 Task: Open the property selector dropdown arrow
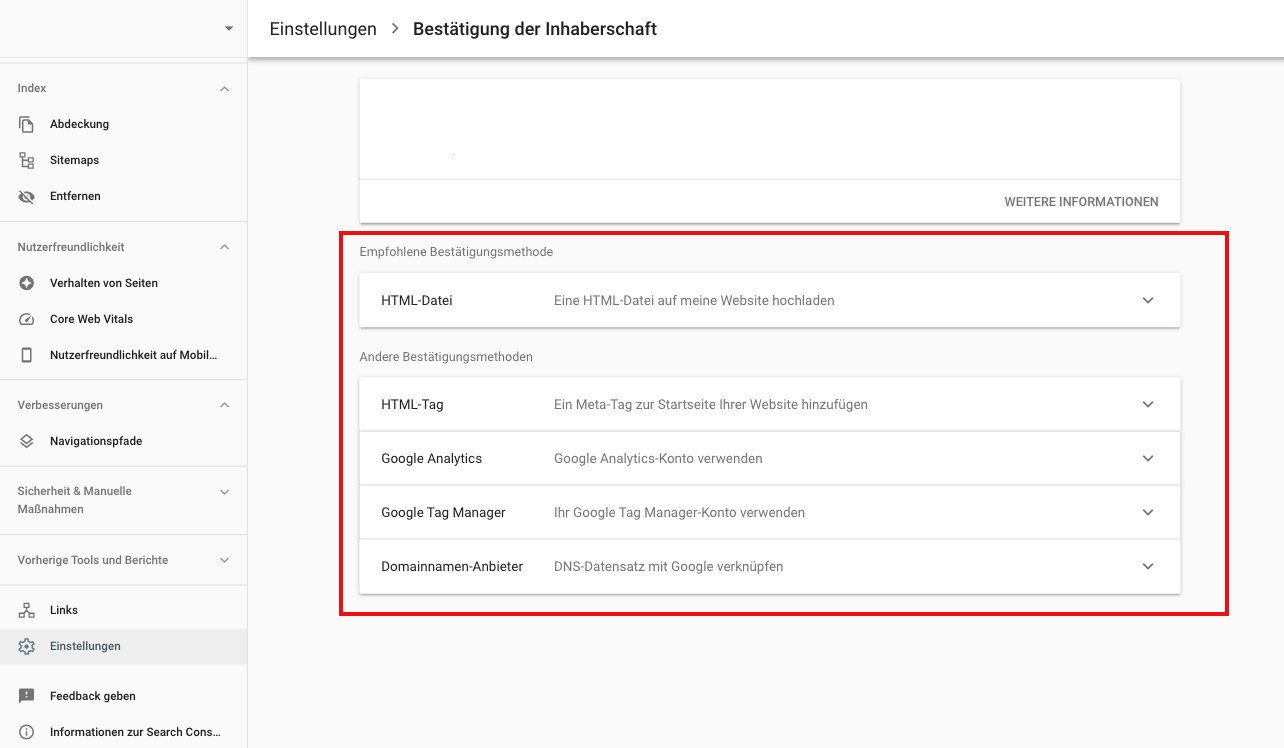[x=229, y=29]
